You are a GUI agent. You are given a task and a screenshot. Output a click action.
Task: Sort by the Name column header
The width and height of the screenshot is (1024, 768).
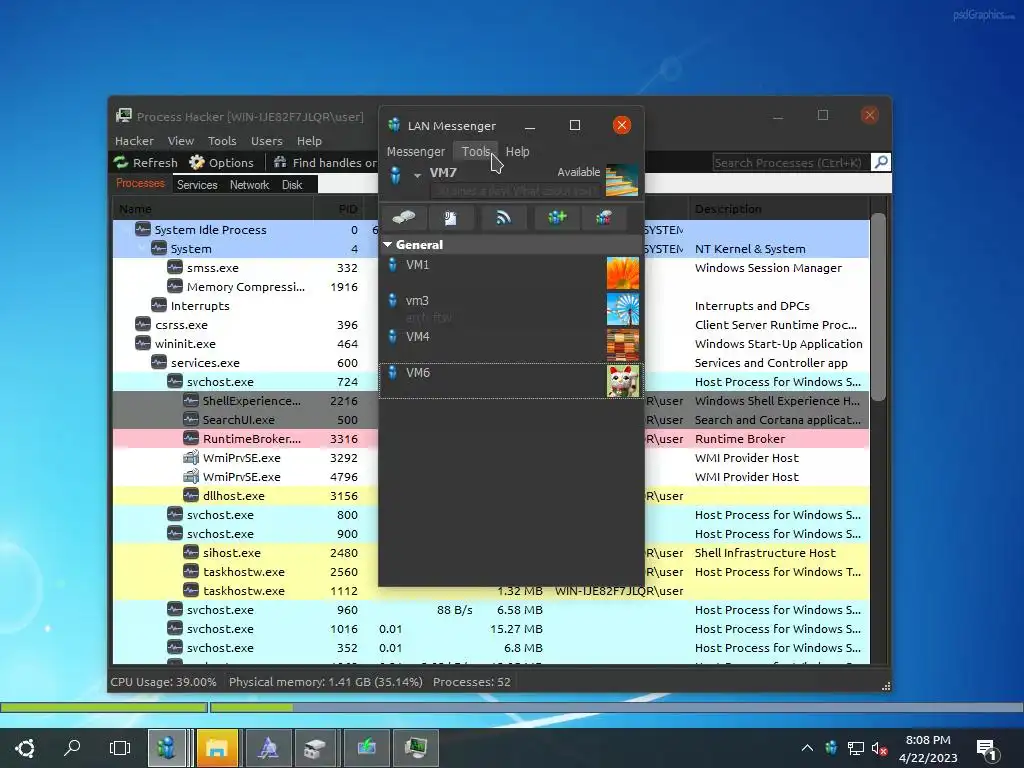[213, 209]
